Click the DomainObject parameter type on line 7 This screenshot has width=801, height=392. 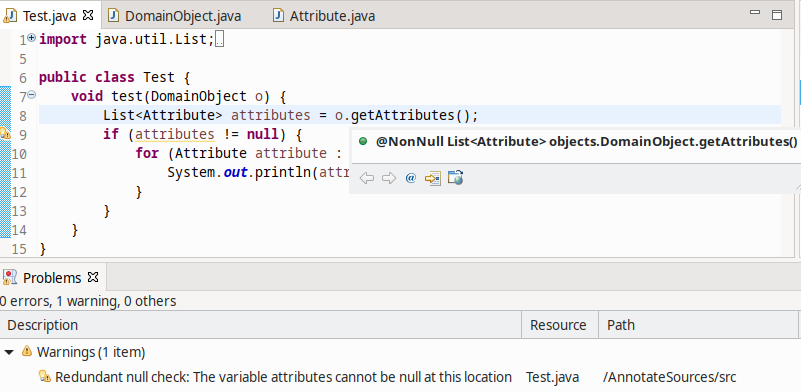[x=199, y=96]
